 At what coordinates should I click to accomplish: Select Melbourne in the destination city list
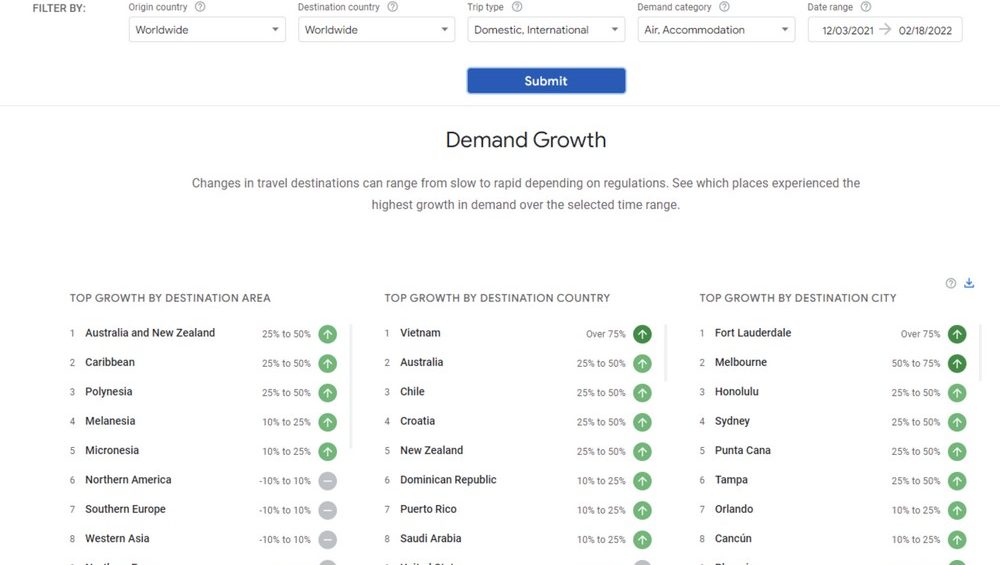741,362
